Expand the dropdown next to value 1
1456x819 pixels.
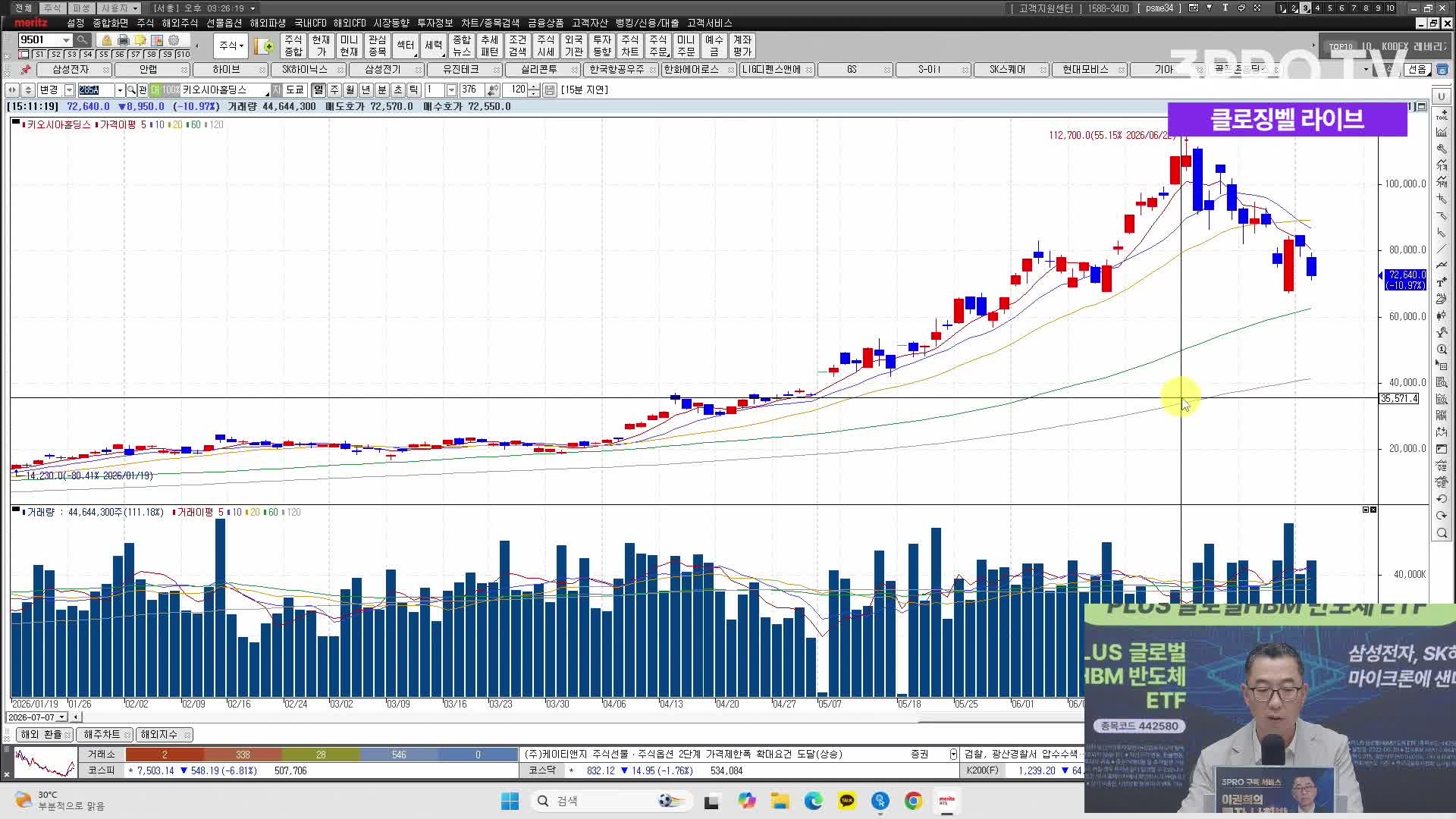coord(451,89)
